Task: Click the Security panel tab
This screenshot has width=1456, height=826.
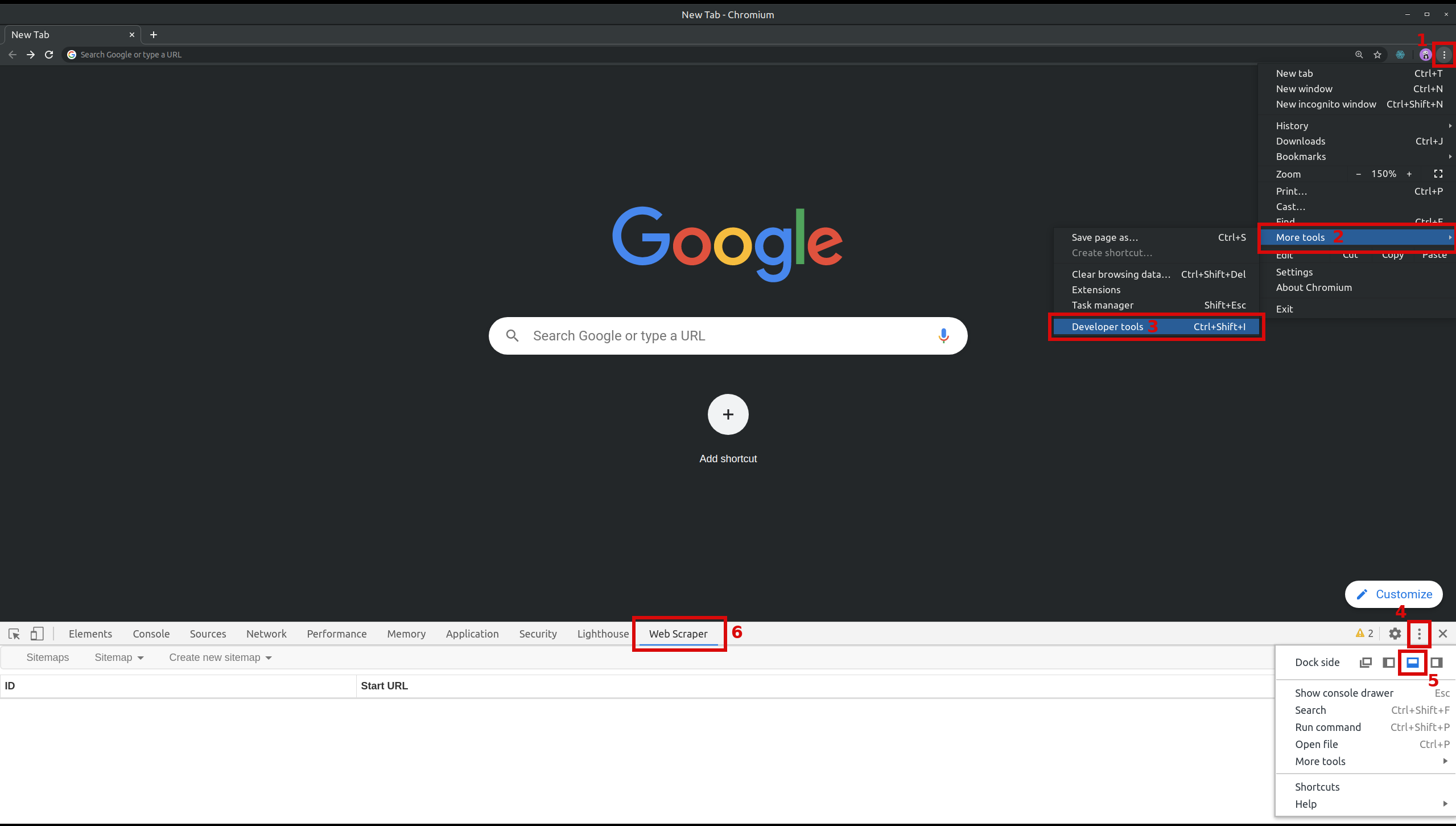Action: 538,633
